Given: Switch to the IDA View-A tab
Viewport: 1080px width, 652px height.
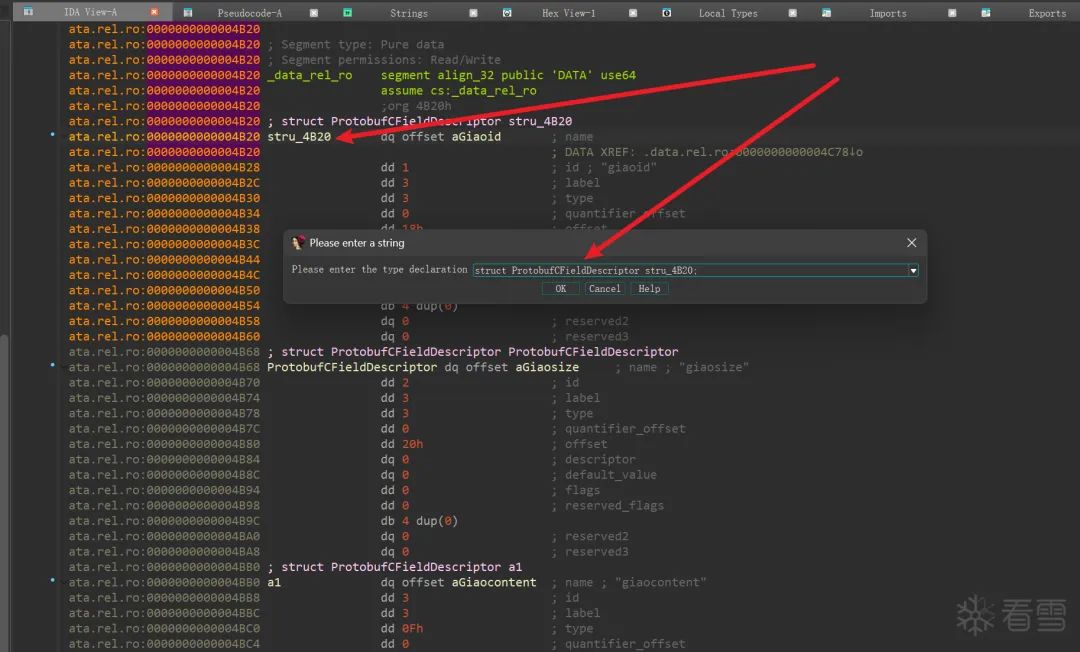Looking at the screenshot, I should coord(90,12).
